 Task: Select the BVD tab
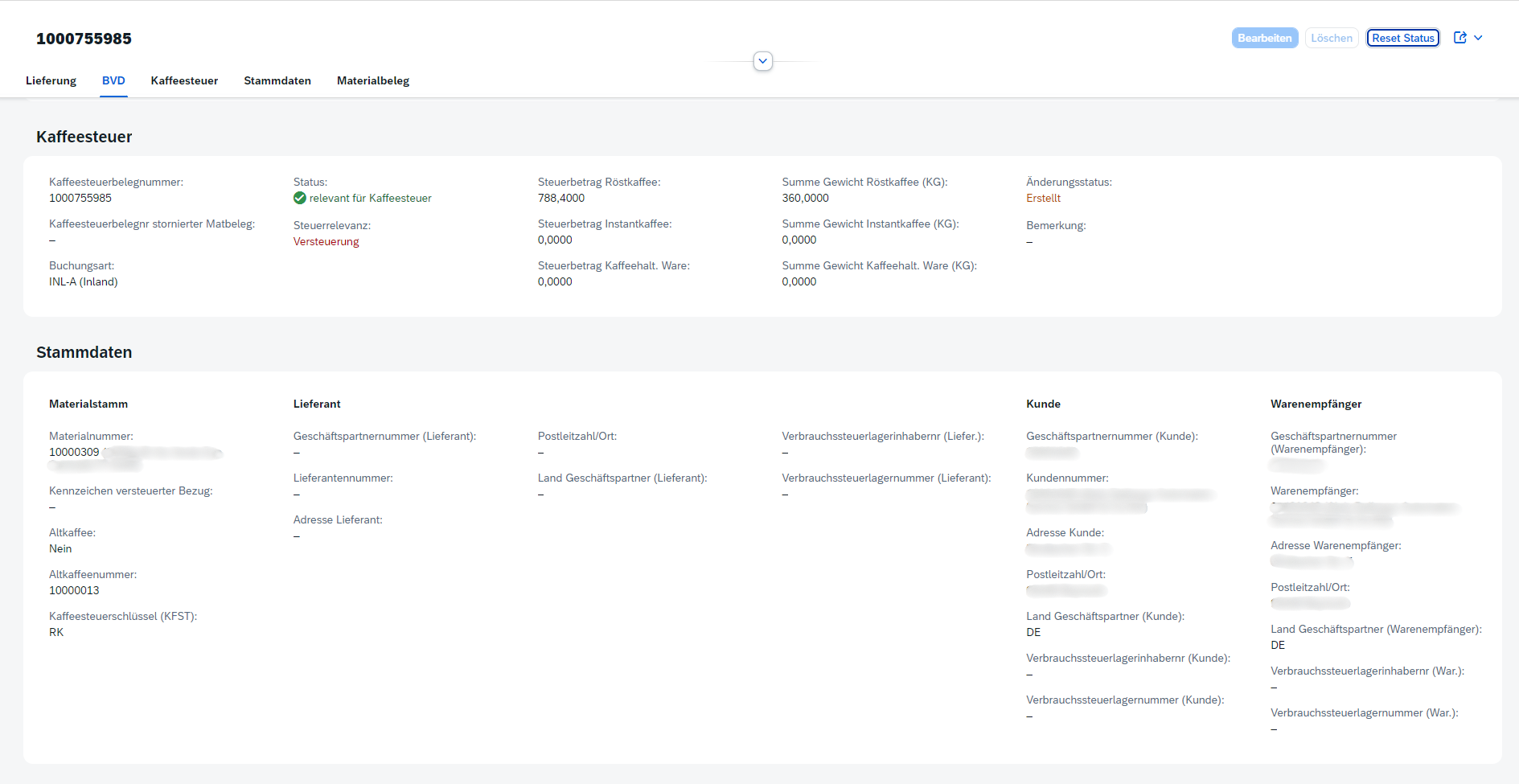coord(113,80)
